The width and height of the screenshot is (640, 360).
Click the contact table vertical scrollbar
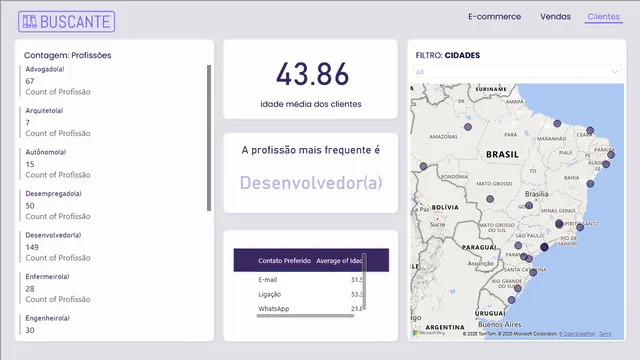pyautogui.click(x=364, y=282)
